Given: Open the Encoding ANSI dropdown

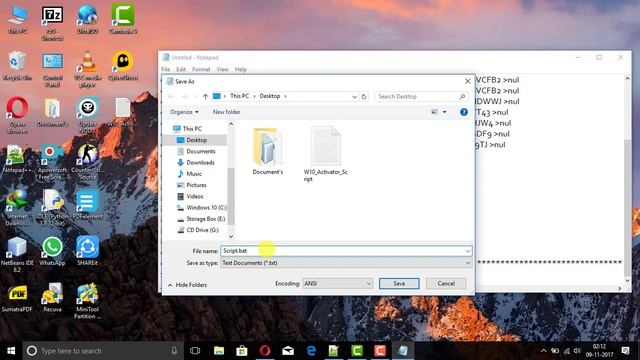Looking at the screenshot, I should pyautogui.click(x=337, y=283).
